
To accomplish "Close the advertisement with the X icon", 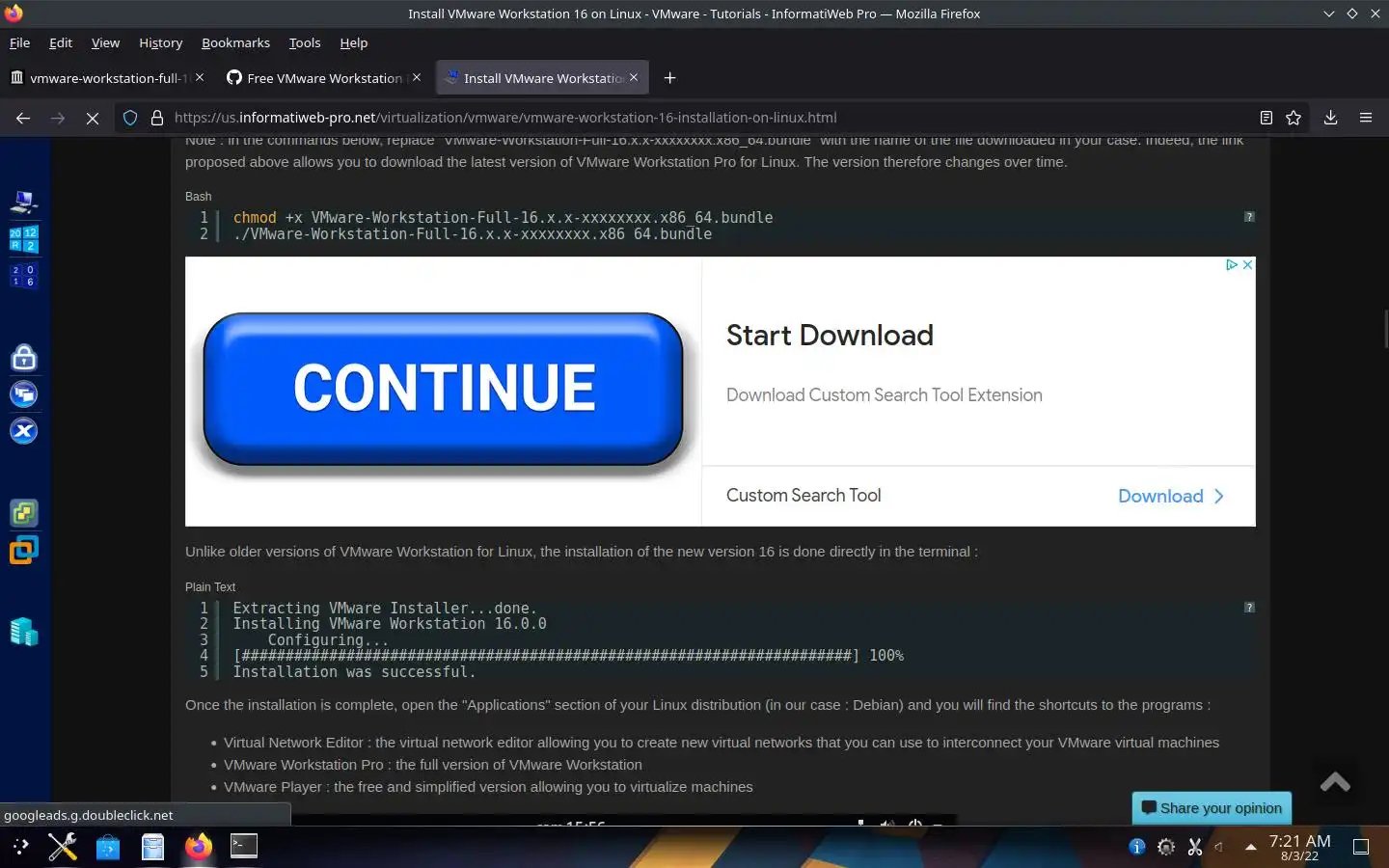I will [1247, 264].
